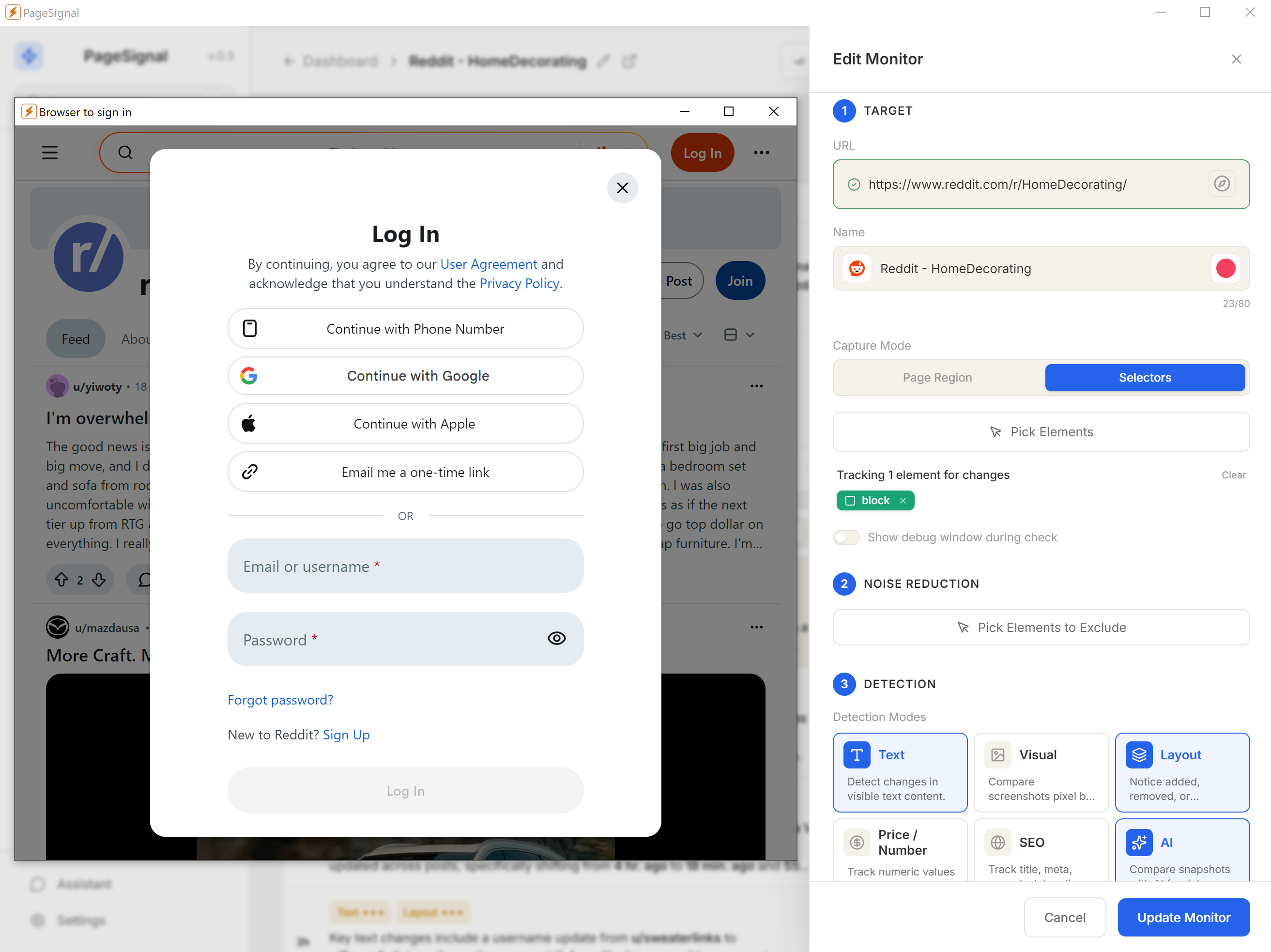
Task: Click the Text detection mode icon
Action: coord(857,754)
